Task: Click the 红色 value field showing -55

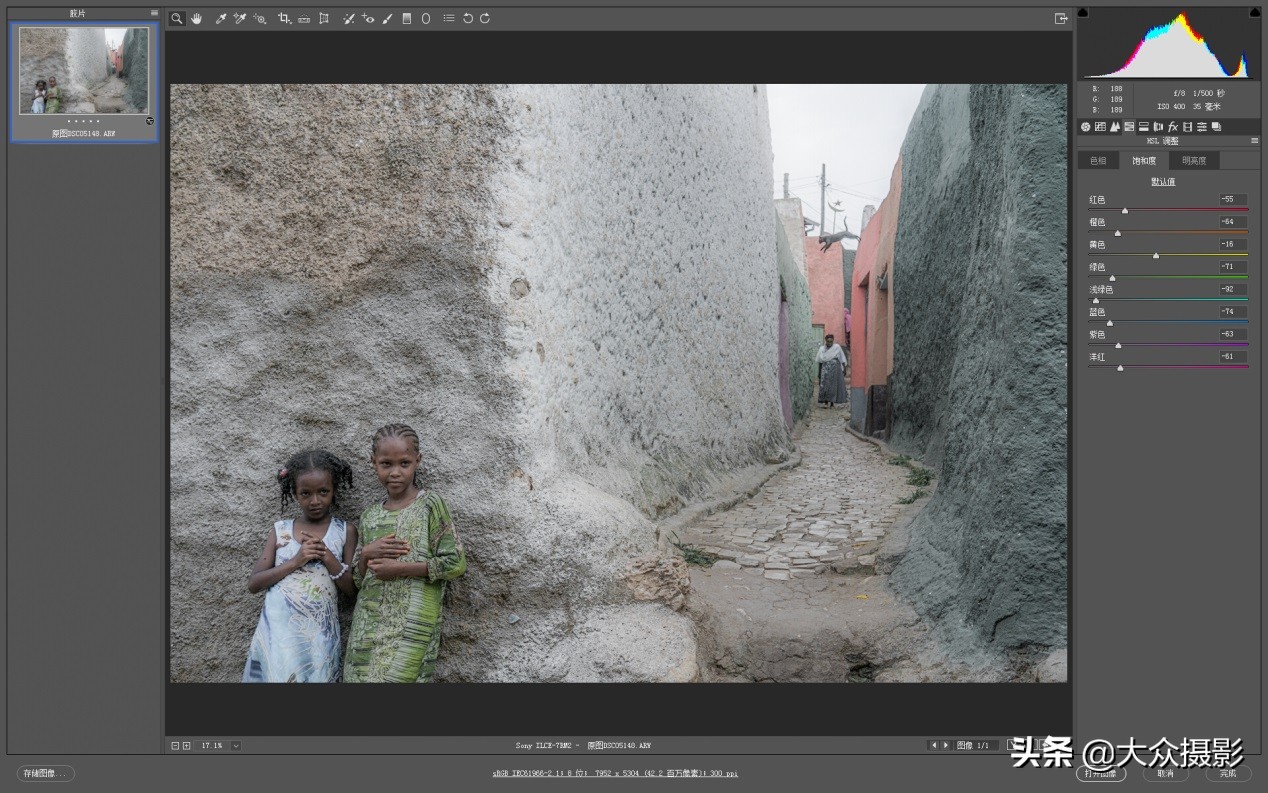Action: point(1233,199)
